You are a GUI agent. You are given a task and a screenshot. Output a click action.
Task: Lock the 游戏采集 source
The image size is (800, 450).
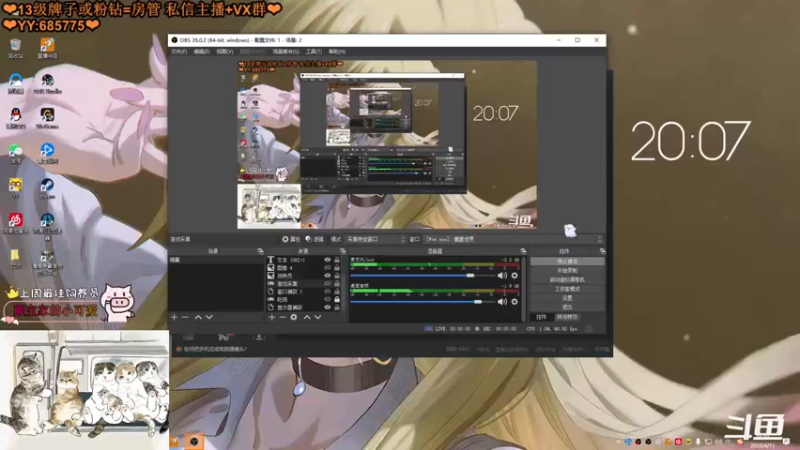337,284
